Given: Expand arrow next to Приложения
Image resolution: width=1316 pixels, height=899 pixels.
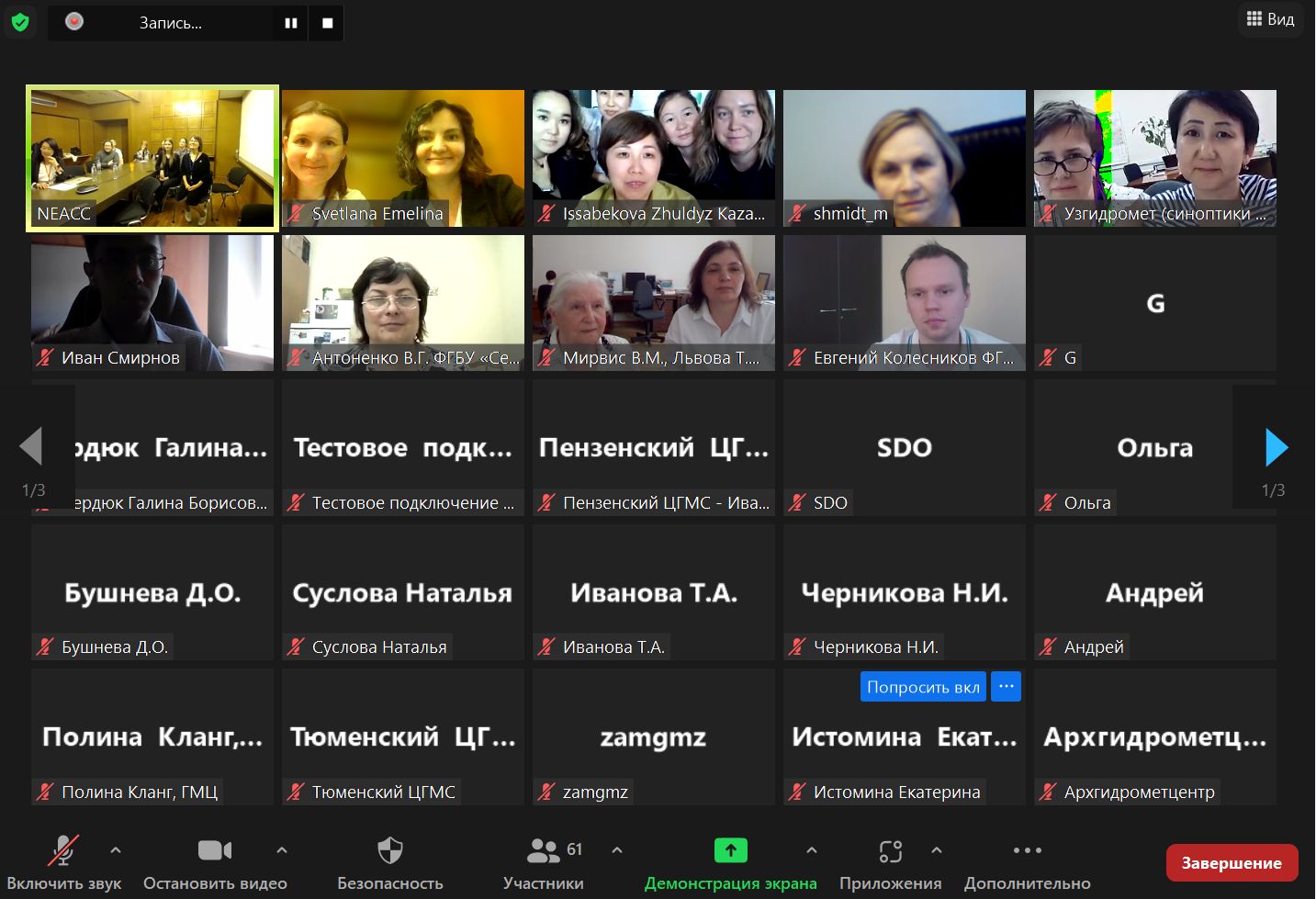Looking at the screenshot, I should pos(937,850).
